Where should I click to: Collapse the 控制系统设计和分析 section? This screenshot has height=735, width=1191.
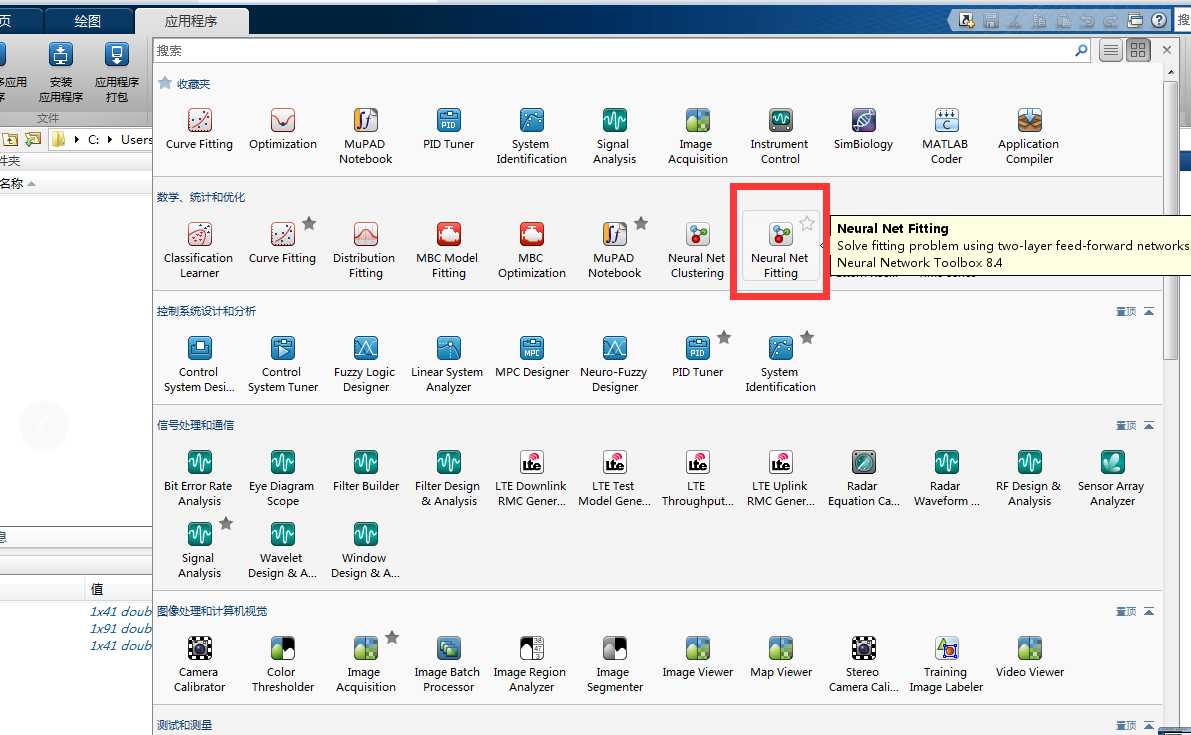pos(1148,311)
